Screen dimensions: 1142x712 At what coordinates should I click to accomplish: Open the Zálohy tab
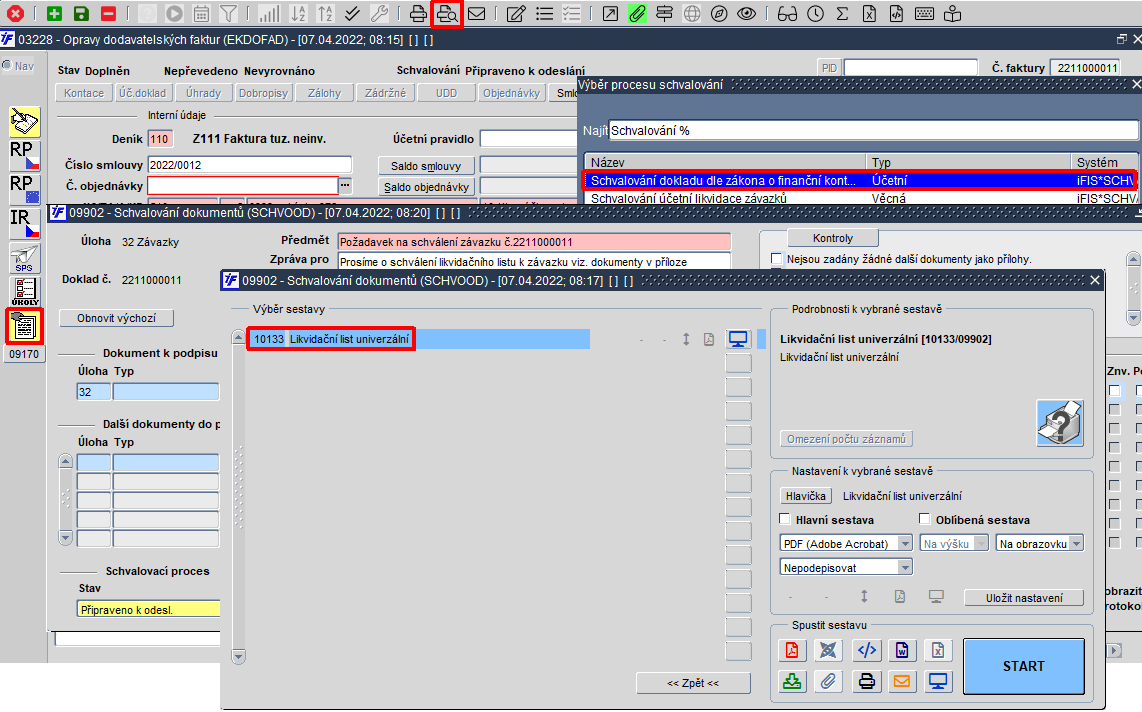[324, 93]
